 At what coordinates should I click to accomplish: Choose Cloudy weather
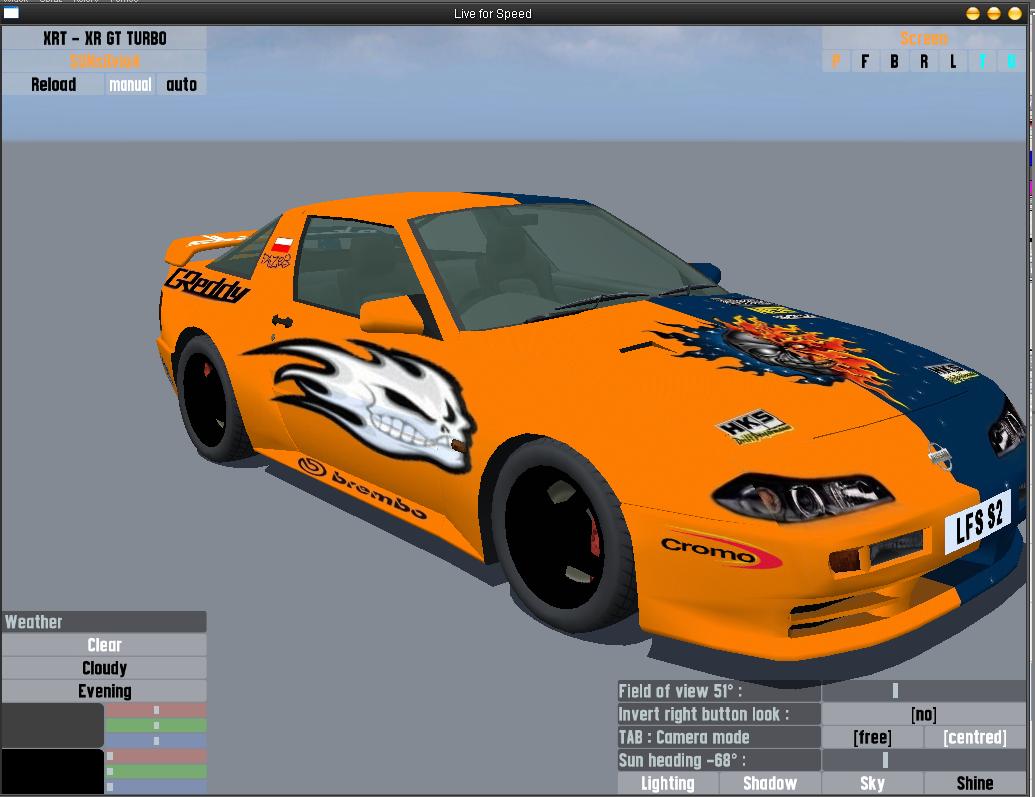104,668
